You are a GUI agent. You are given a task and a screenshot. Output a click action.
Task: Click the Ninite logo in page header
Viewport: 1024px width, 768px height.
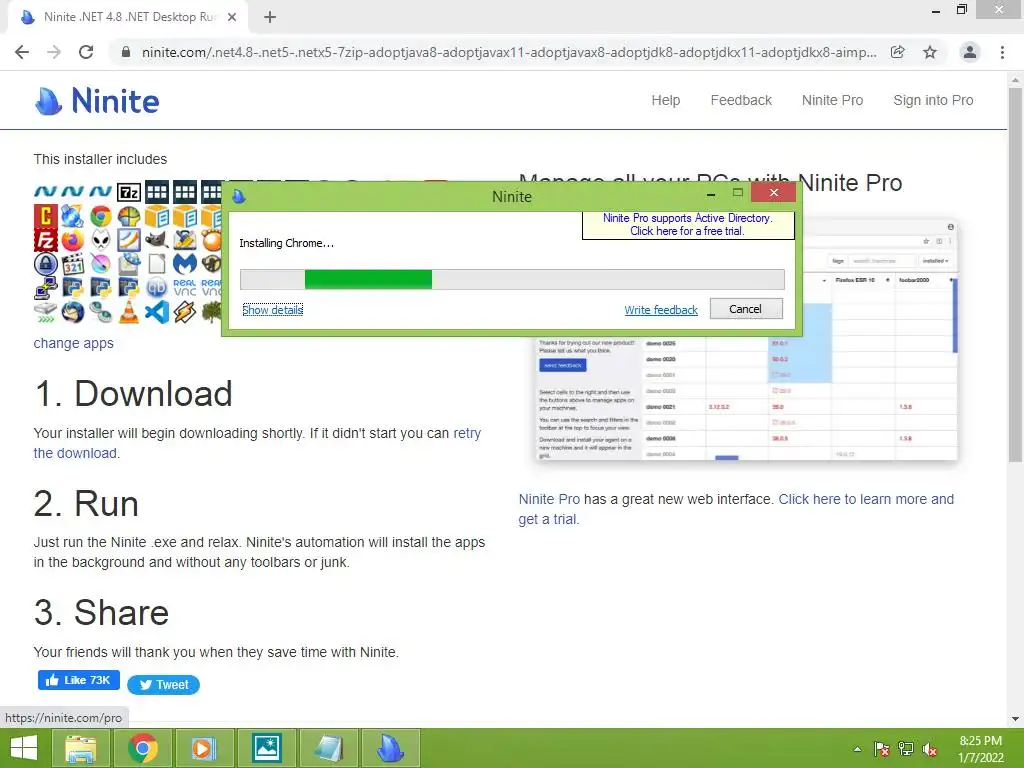point(97,101)
